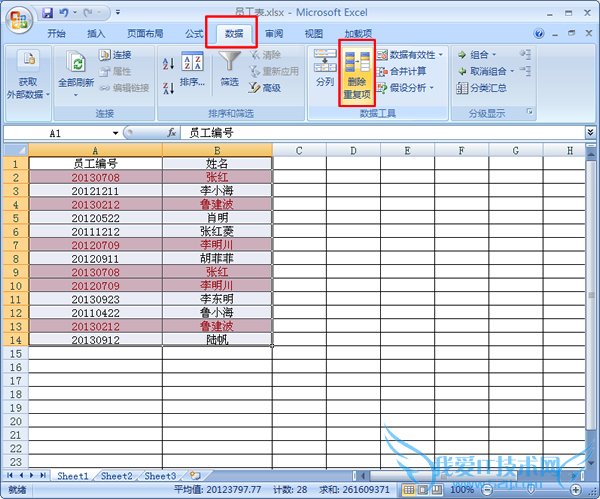600x499 pixels.
Task: Click show detail icon in 分级显示
Action: click(x=525, y=55)
